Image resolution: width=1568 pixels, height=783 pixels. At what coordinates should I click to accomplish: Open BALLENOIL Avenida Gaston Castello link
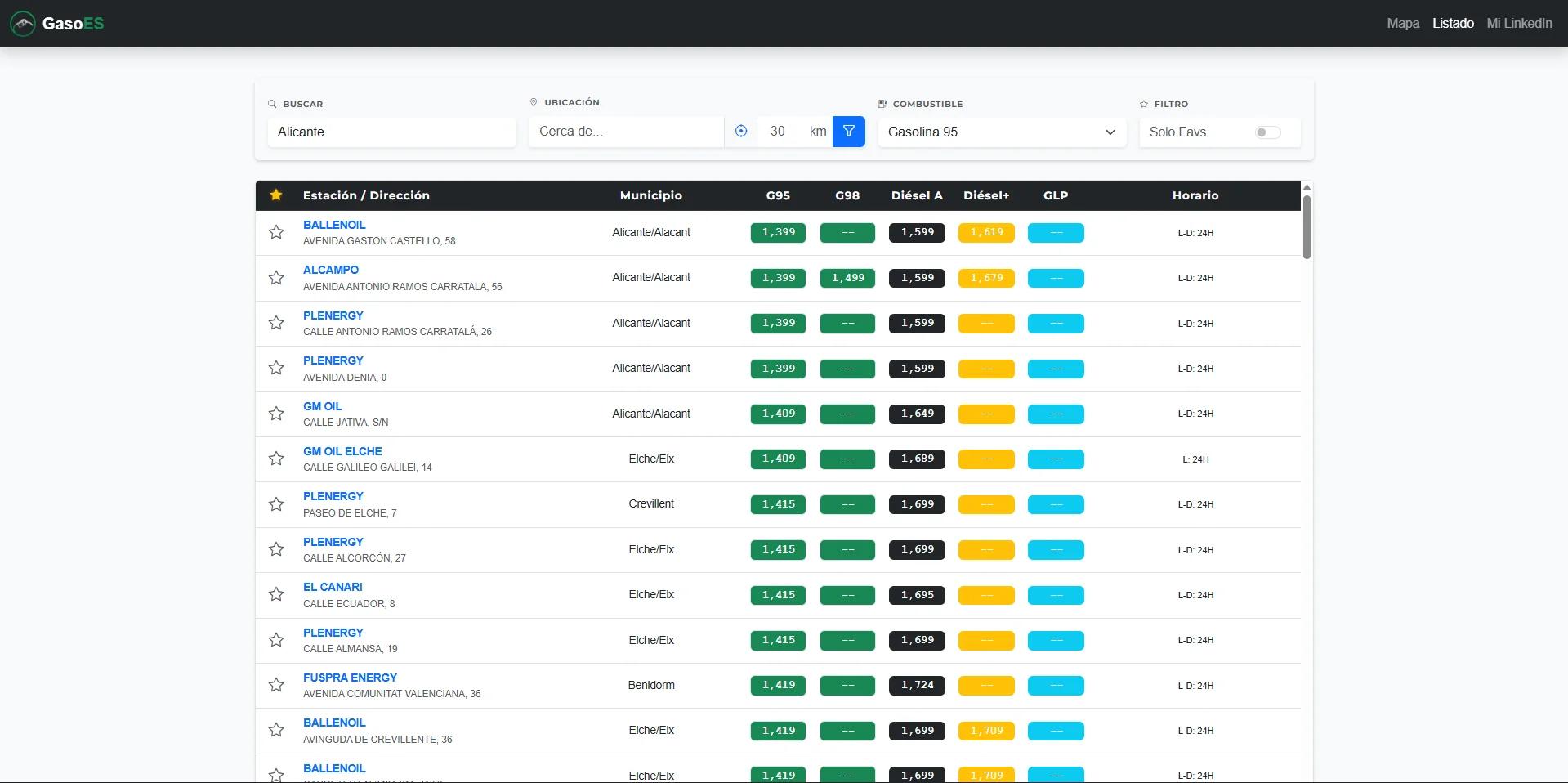[x=334, y=225]
